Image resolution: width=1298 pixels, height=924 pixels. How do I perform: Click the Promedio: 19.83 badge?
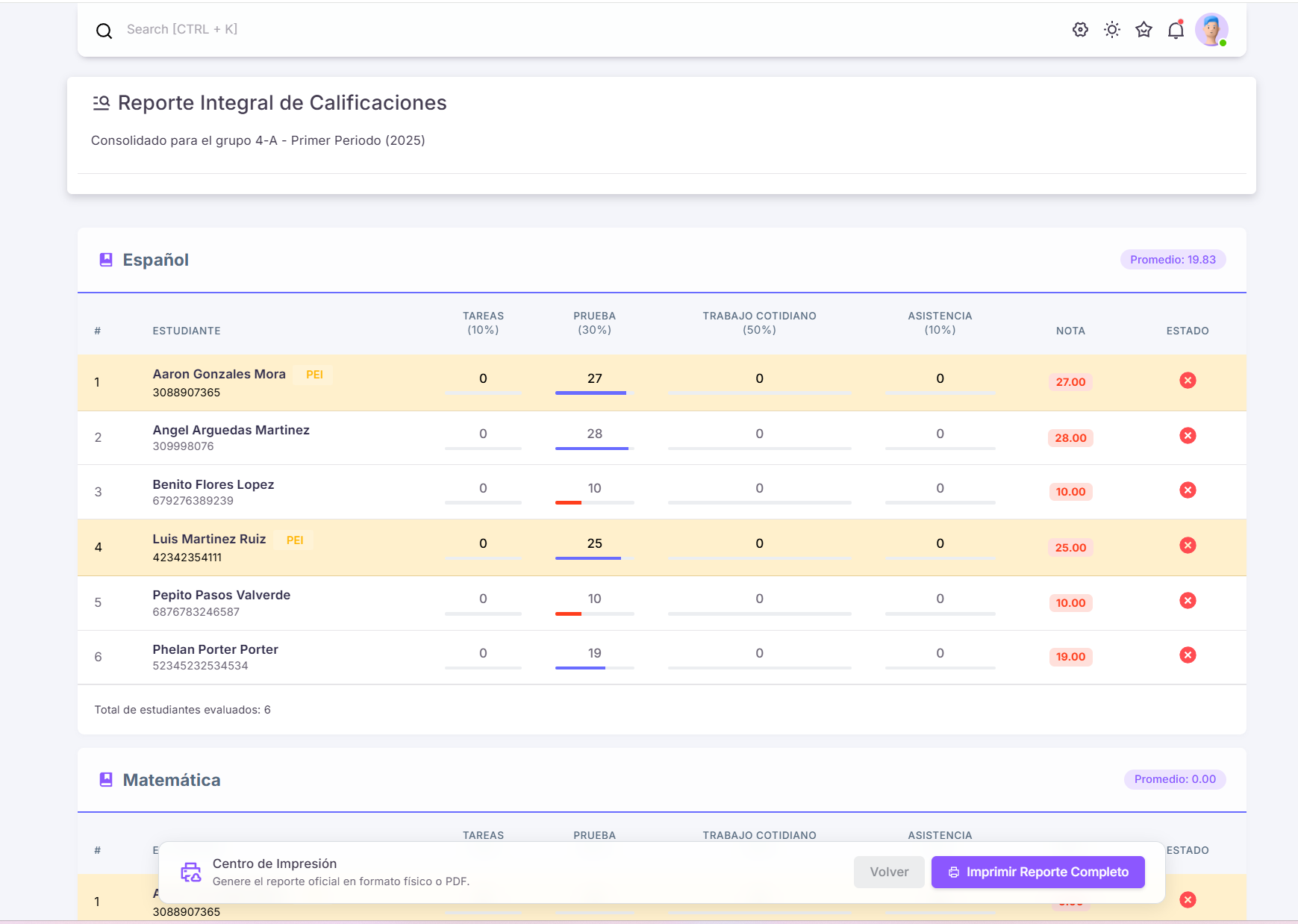point(1173,260)
